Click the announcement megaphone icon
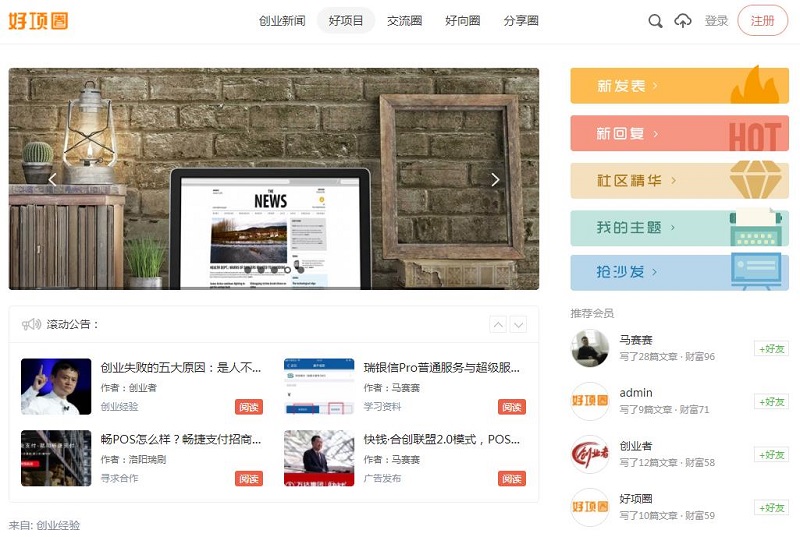This screenshot has height=537, width=800. coord(31,324)
